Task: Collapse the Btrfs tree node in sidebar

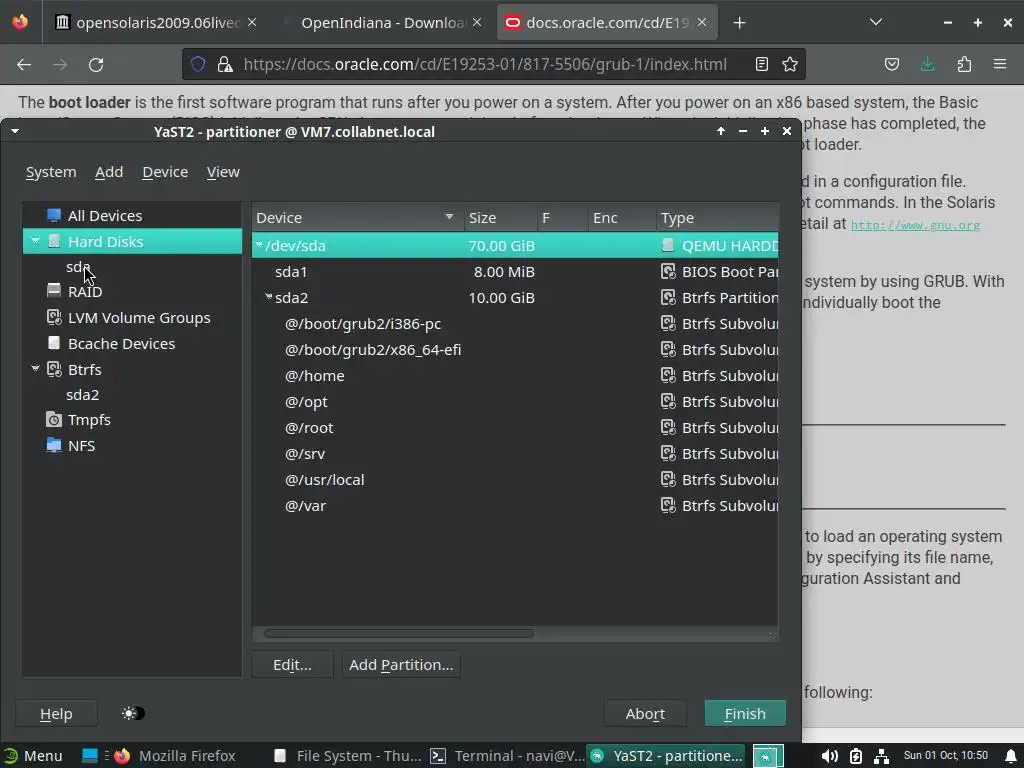Action: point(35,369)
